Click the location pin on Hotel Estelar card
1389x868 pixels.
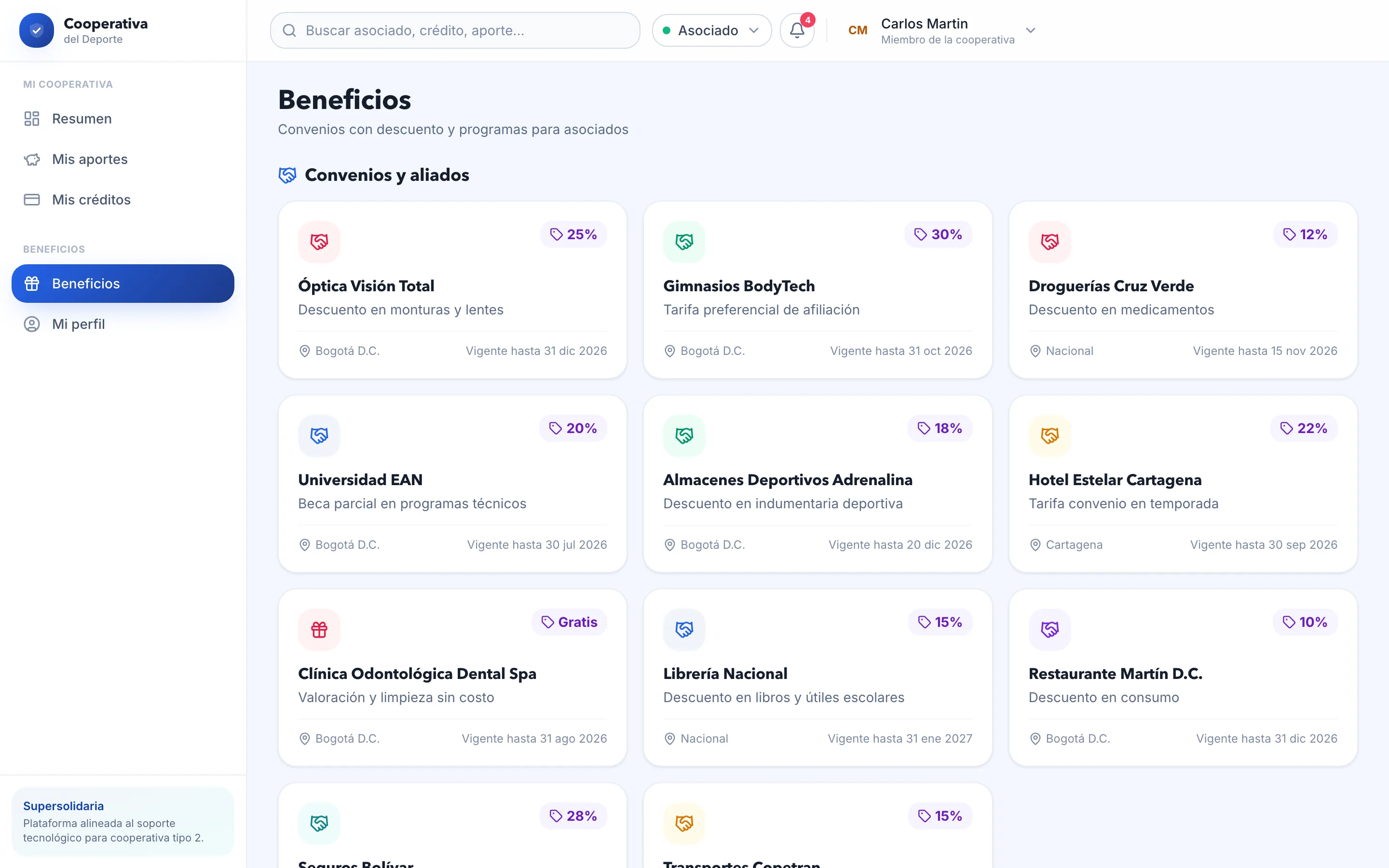(x=1035, y=545)
